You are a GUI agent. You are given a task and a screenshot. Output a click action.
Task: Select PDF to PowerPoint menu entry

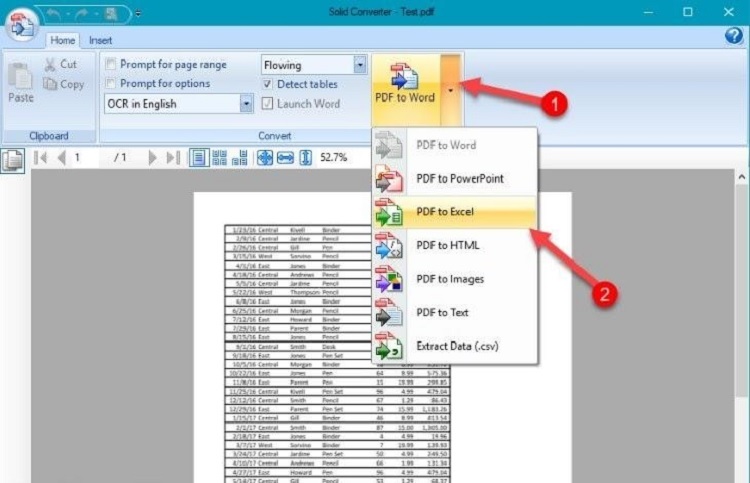454,178
